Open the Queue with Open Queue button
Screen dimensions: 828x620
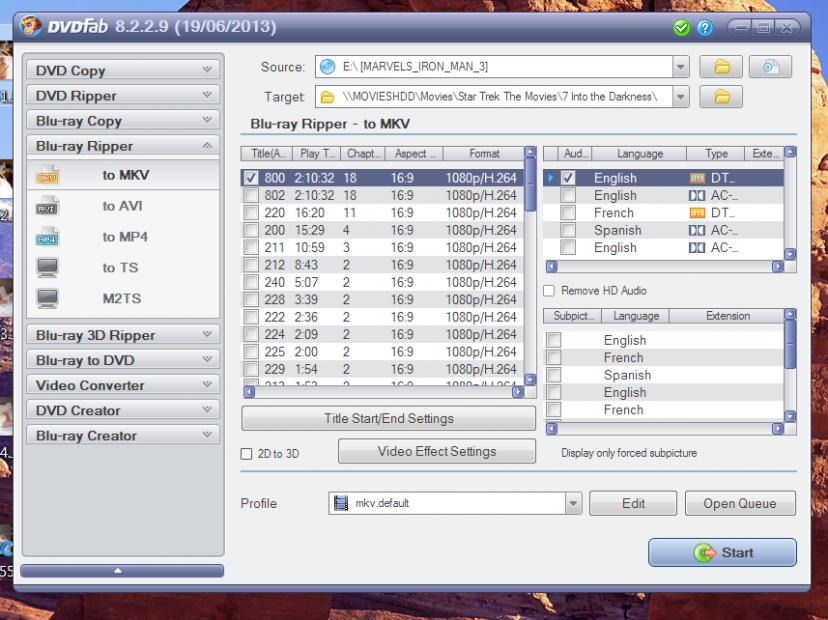[x=740, y=503]
